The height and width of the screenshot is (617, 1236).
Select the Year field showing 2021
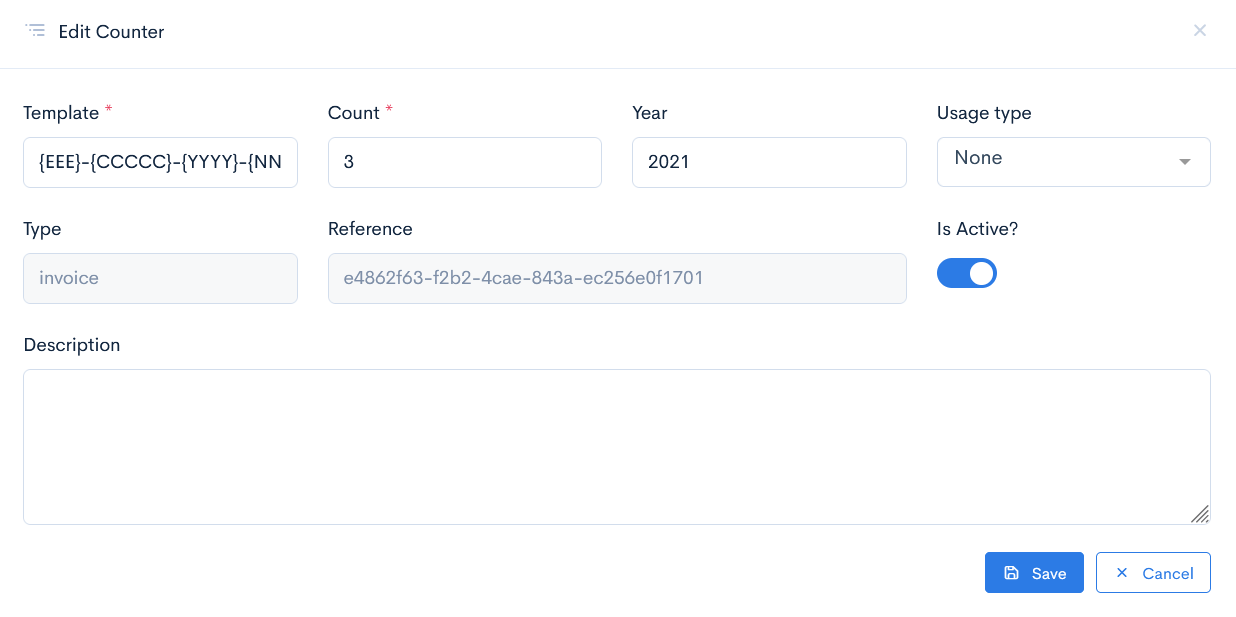768,162
